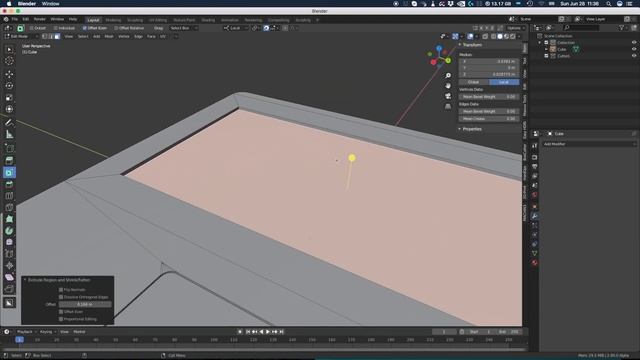
Task: Toggle the camera view icon
Action: (x=448, y=96)
